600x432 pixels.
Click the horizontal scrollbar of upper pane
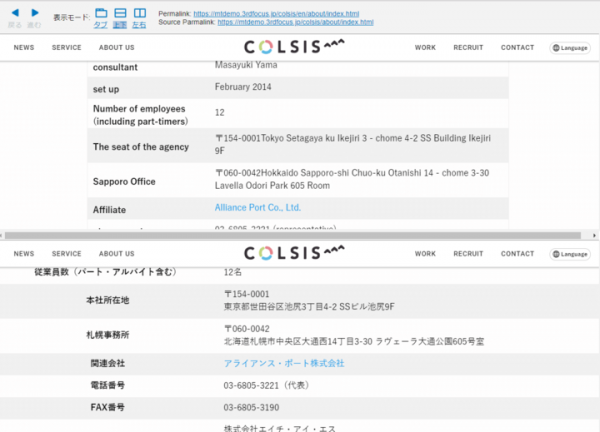(293, 235)
